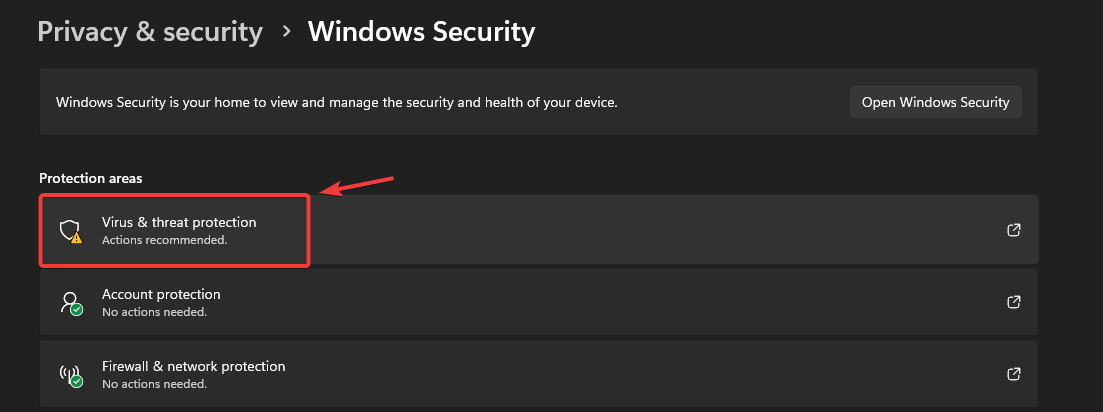
Task: Click "No actions needed." under Account protection
Action: tap(154, 312)
